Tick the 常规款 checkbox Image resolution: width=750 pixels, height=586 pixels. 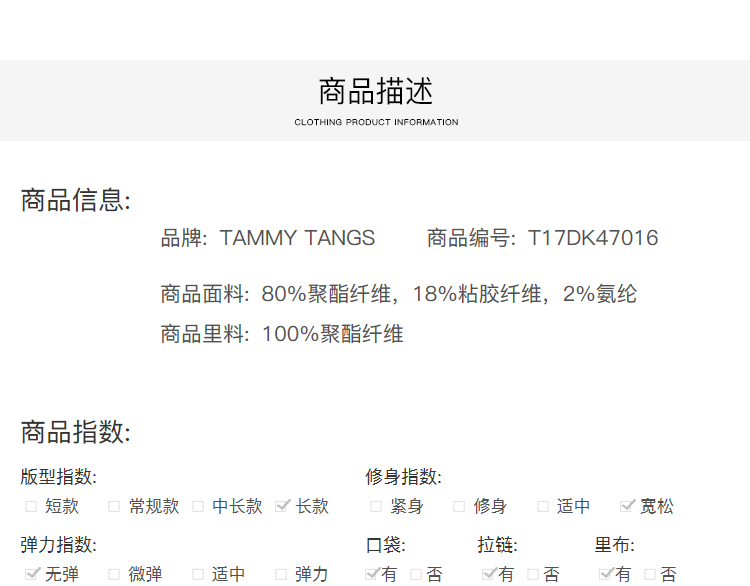[114, 507]
